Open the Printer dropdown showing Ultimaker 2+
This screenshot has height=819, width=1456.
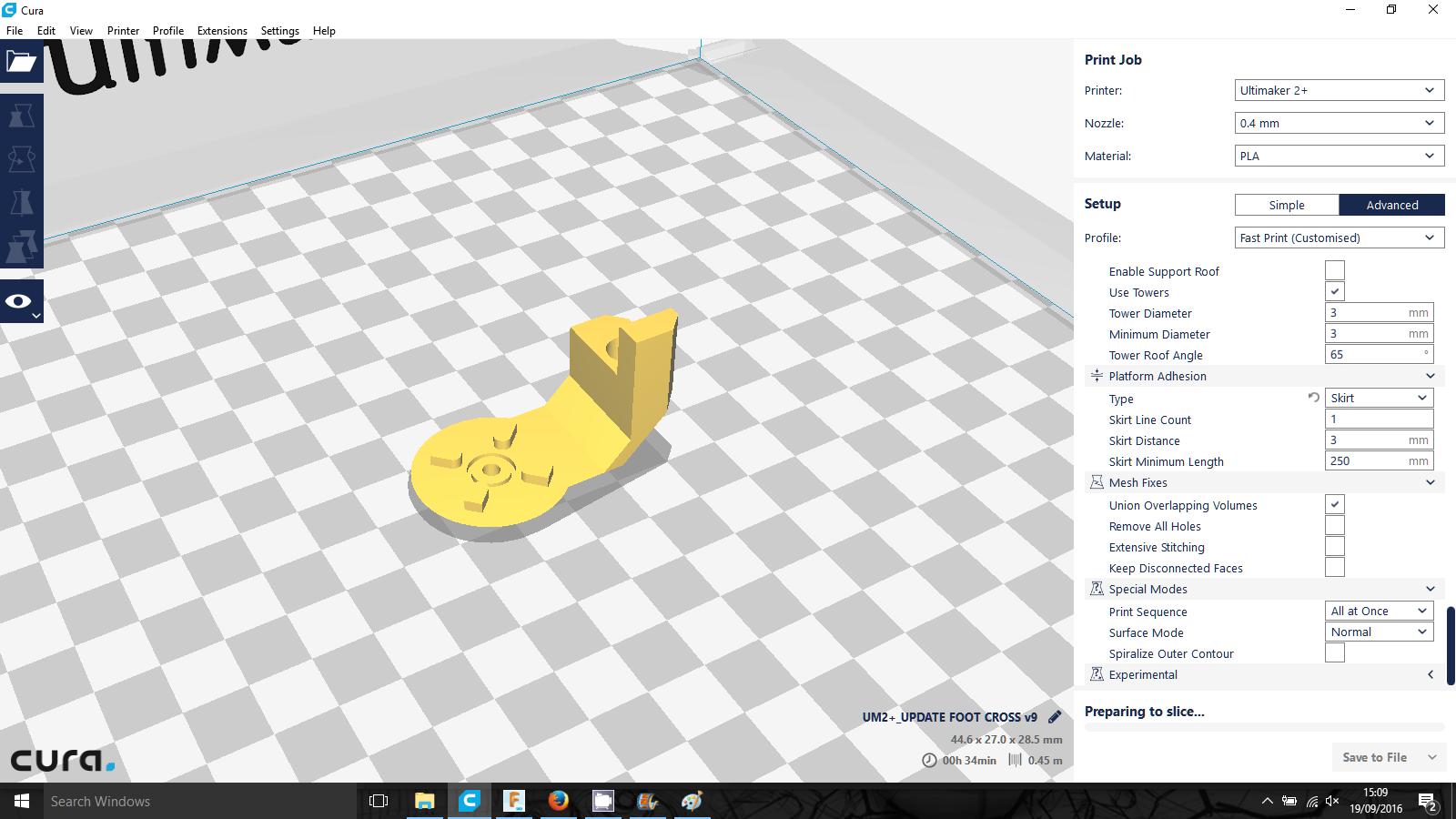(x=1339, y=90)
